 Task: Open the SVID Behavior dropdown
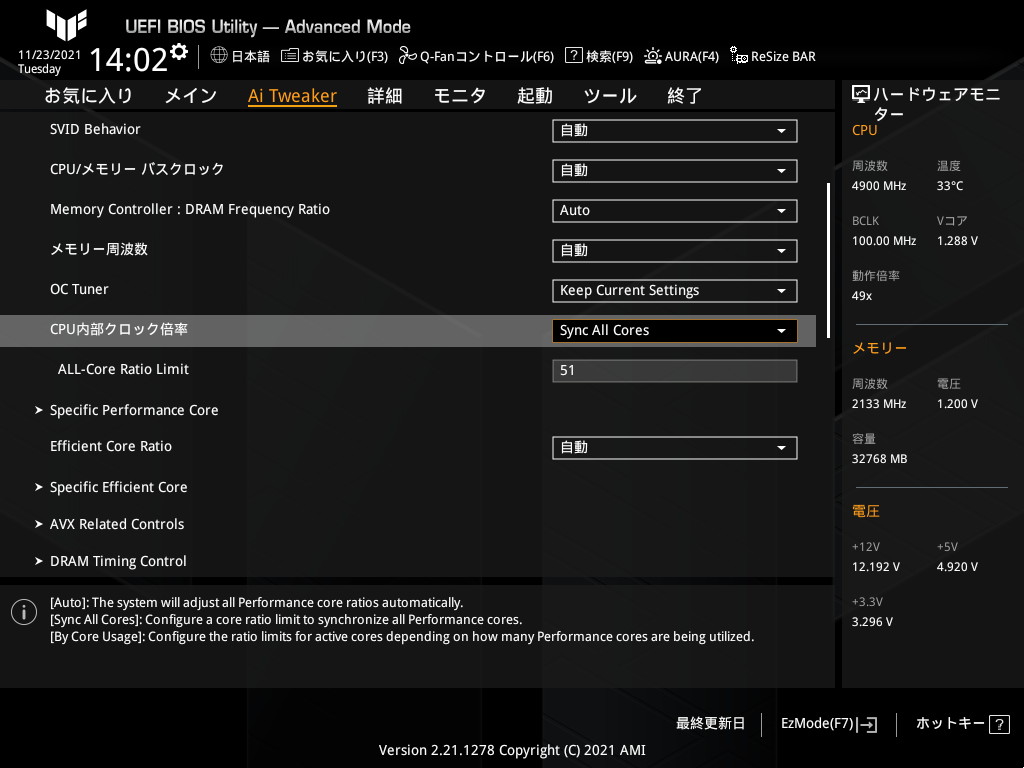tap(675, 131)
